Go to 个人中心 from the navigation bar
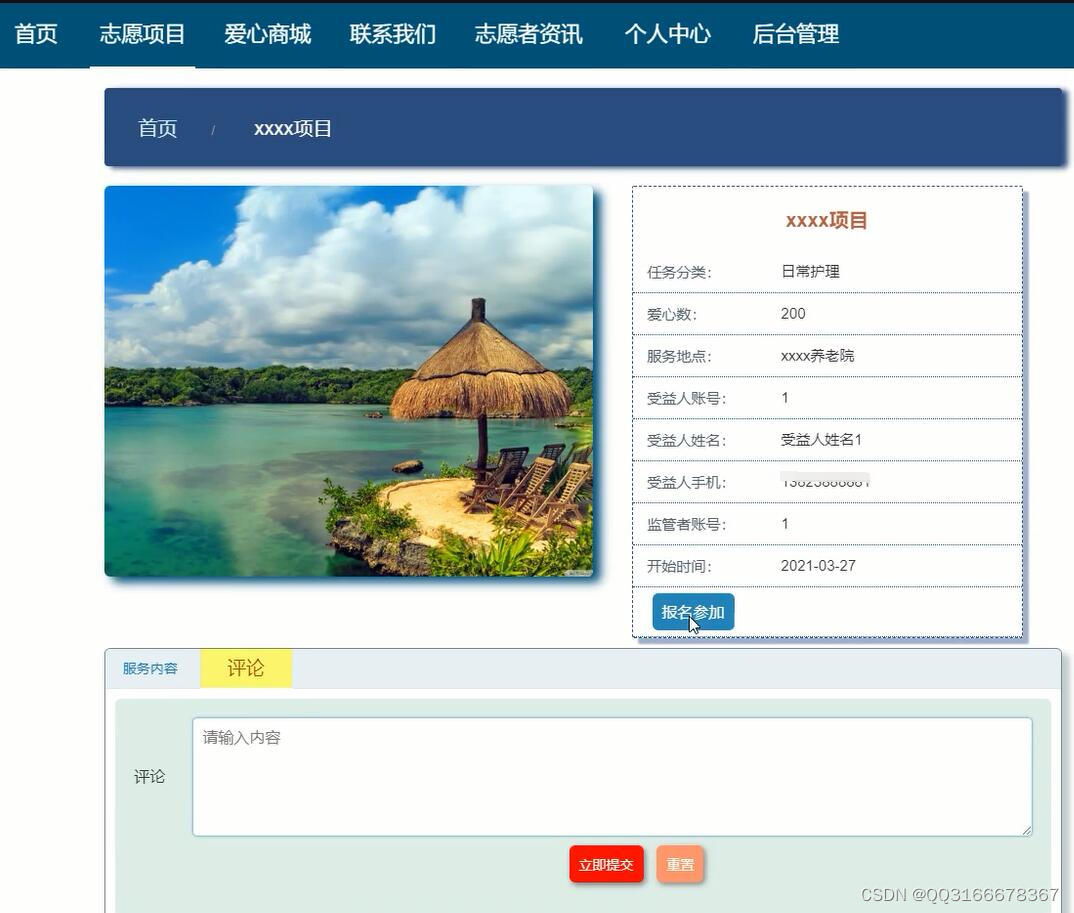The image size is (1074, 913). (667, 33)
